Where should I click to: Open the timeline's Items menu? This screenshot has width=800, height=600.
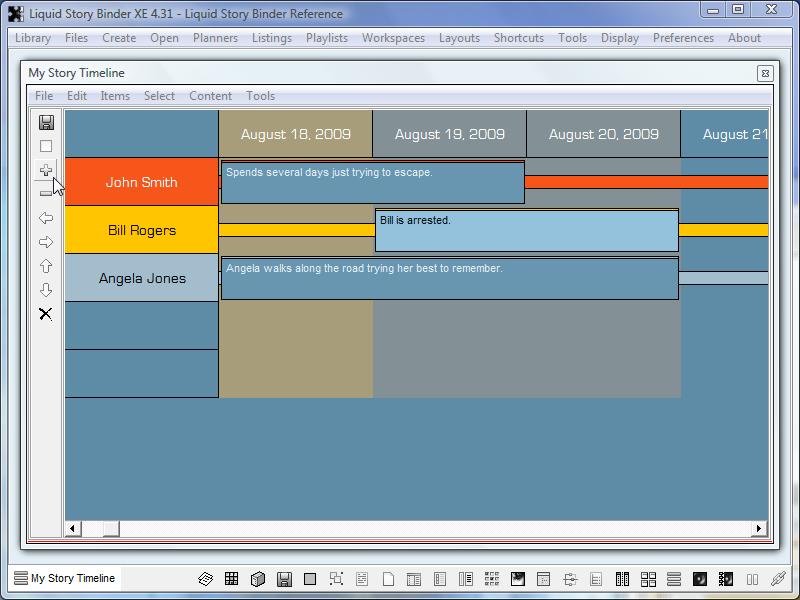point(115,96)
